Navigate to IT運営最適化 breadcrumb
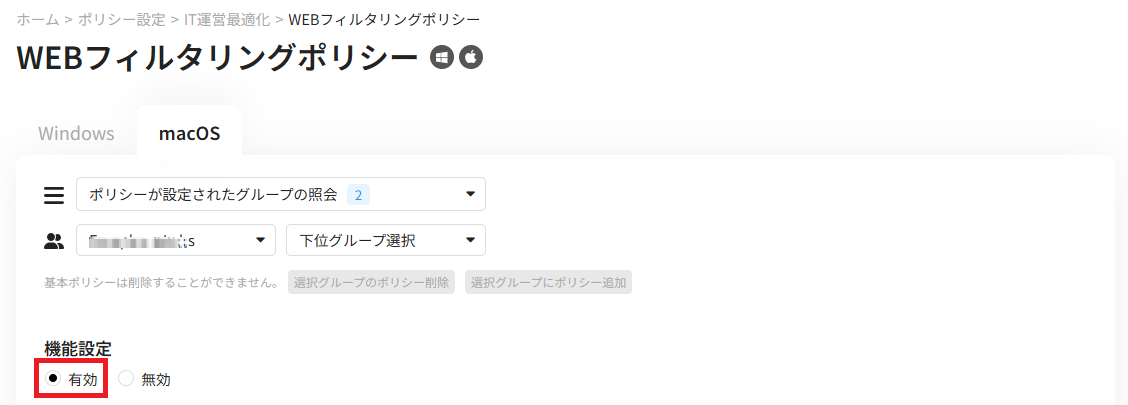The height and width of the screenshot is (405, 1128). pos(227,19)
